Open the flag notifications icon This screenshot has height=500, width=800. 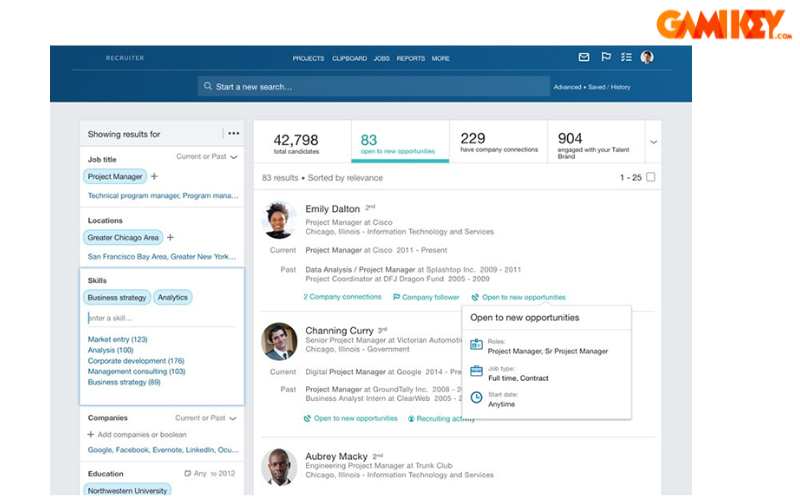pyautogui.click(x=606, y=57)
